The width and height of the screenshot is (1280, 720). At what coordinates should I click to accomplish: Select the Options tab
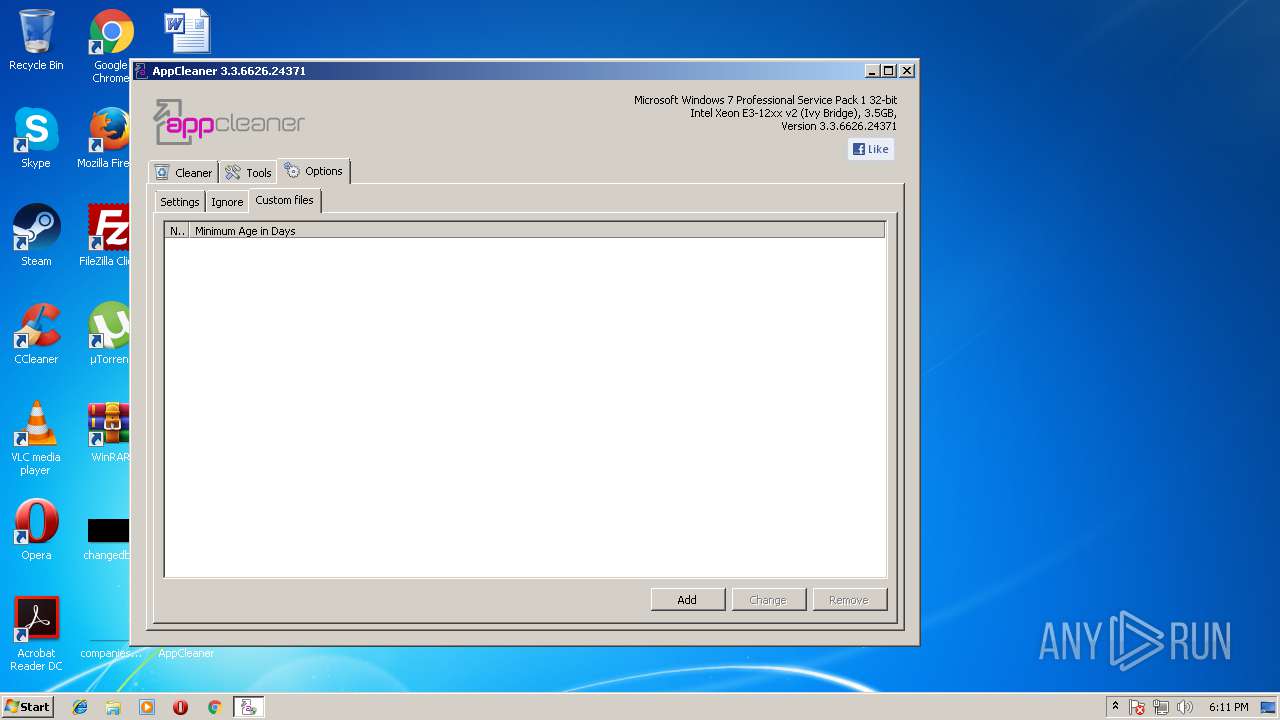[314, 171]
